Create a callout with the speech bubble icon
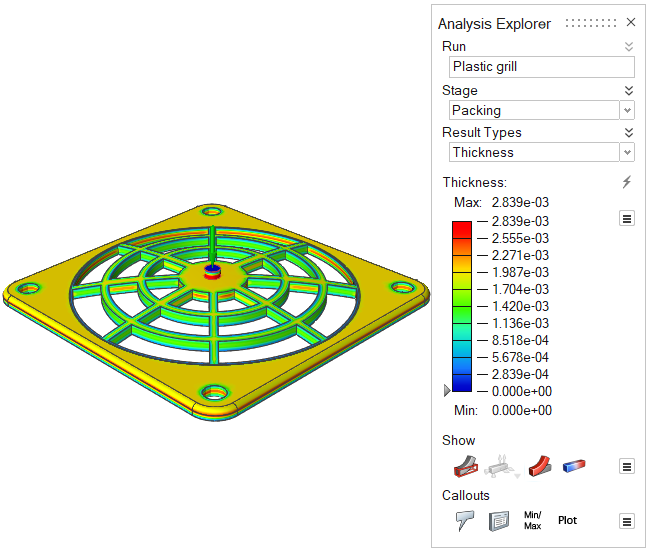The image size is (650, 550). click(464, 520)
